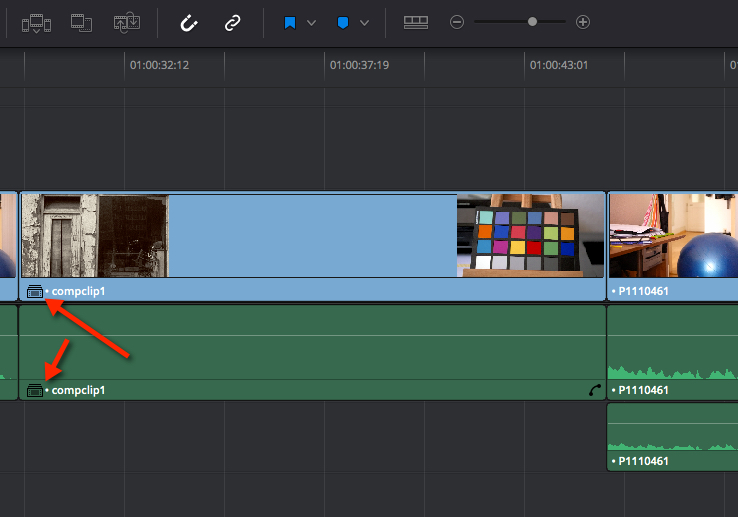Click the Replace clip edit icon
The width and height of the screenshot is (738, 517).
(x=126, y=22)
